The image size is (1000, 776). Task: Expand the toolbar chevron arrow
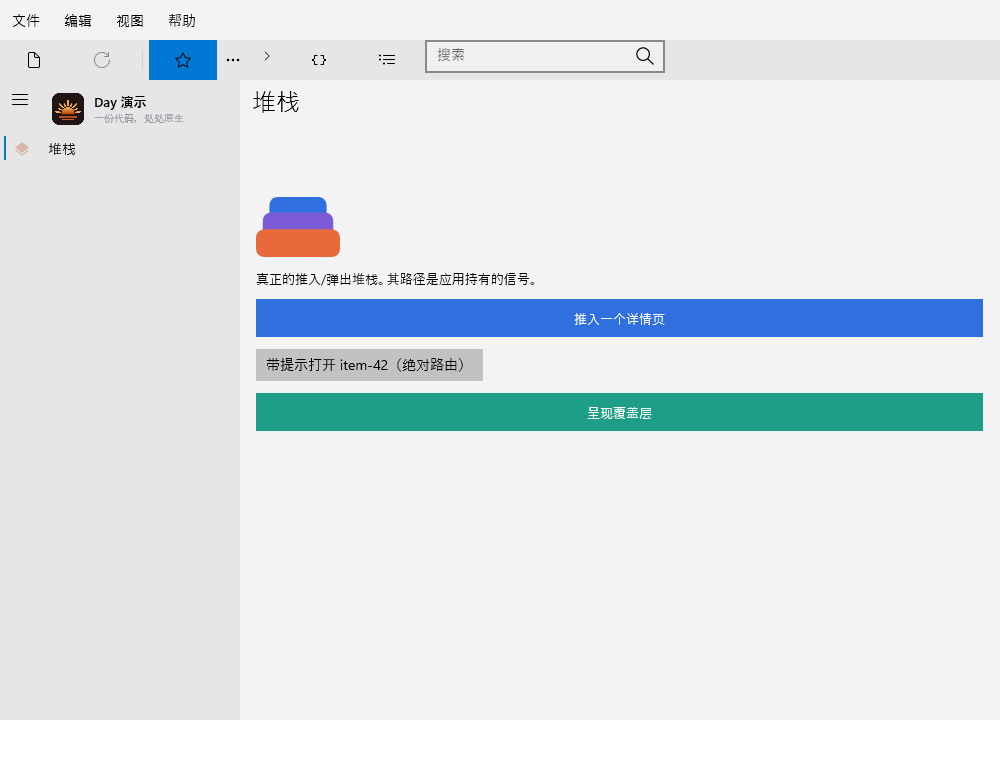coord(267,56)
